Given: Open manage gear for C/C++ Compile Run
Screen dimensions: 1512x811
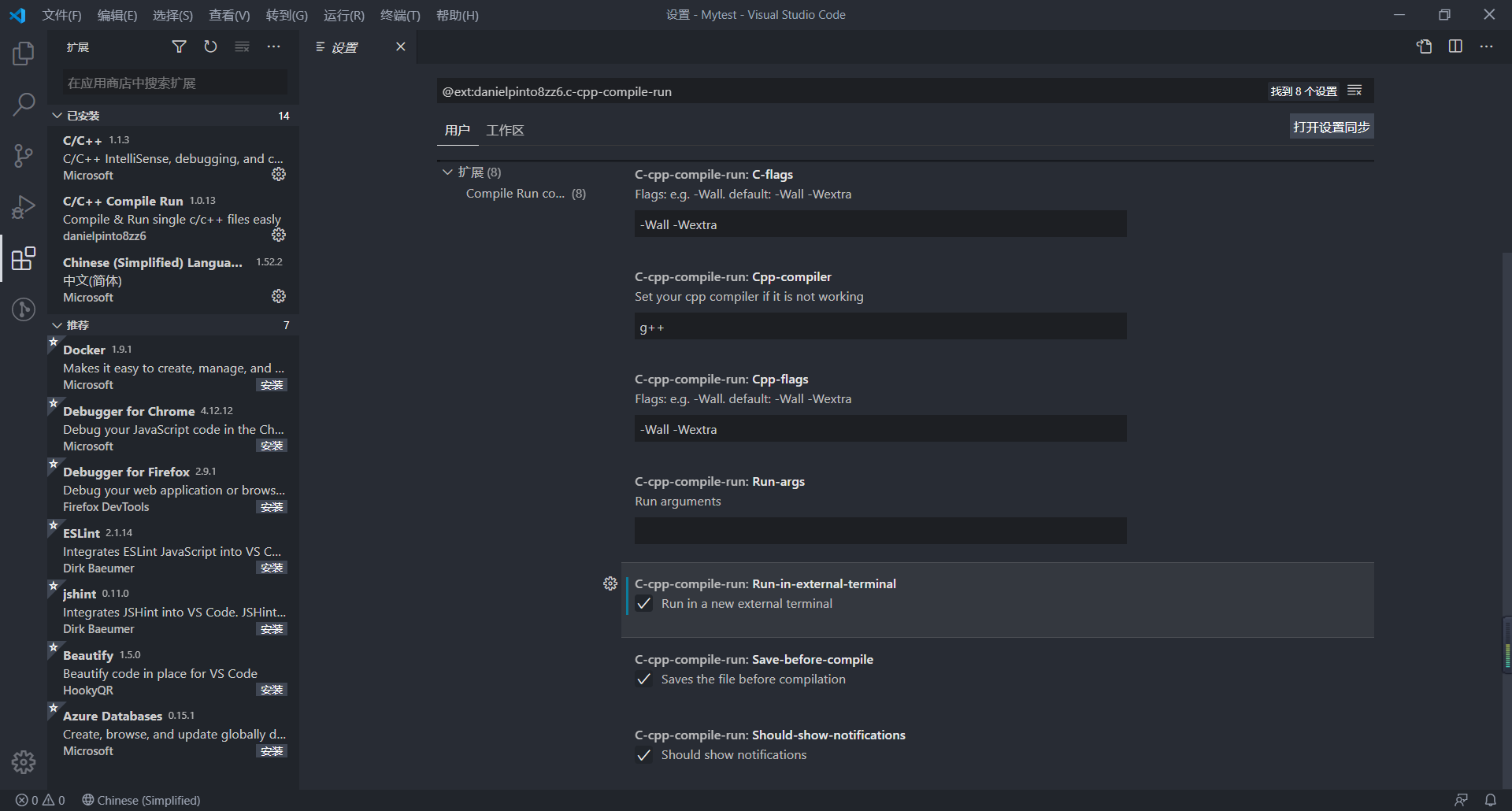Looking at the screenshot, I should [x=279, y=235].
